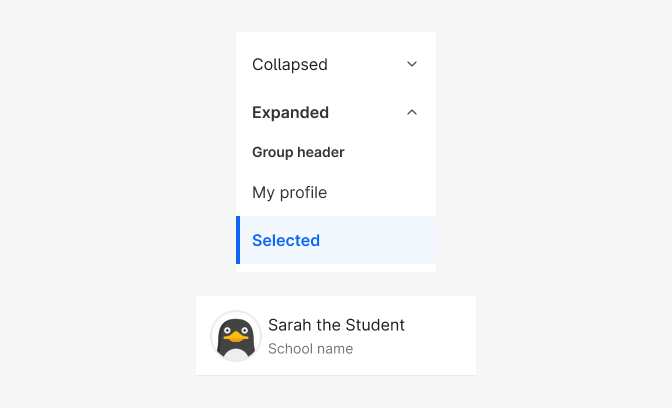Screen dimensions: 672x408
Task: Click the School name subtitle text
Action: pos(311,349)
